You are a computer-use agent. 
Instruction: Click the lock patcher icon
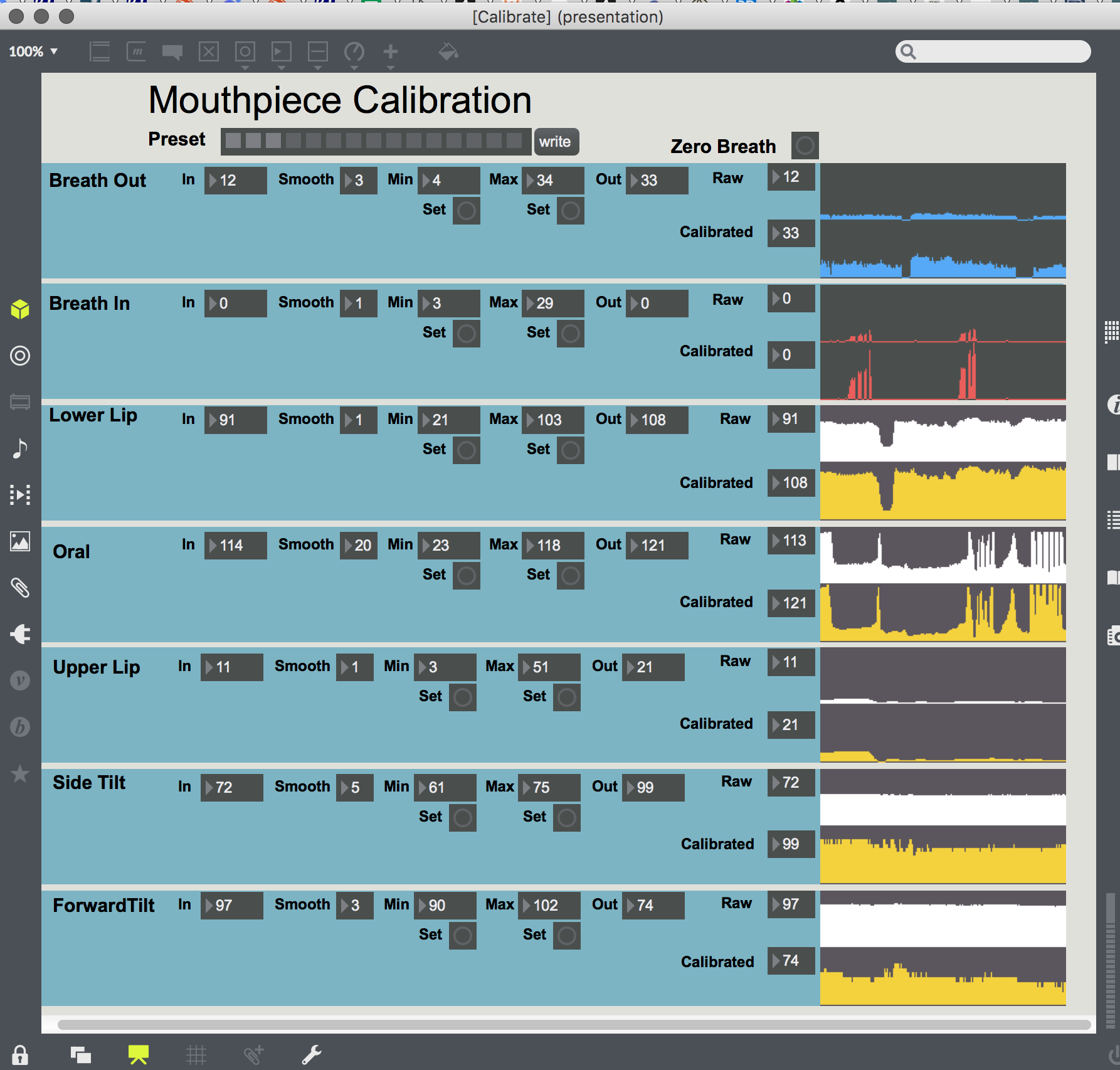point(20,1055)
